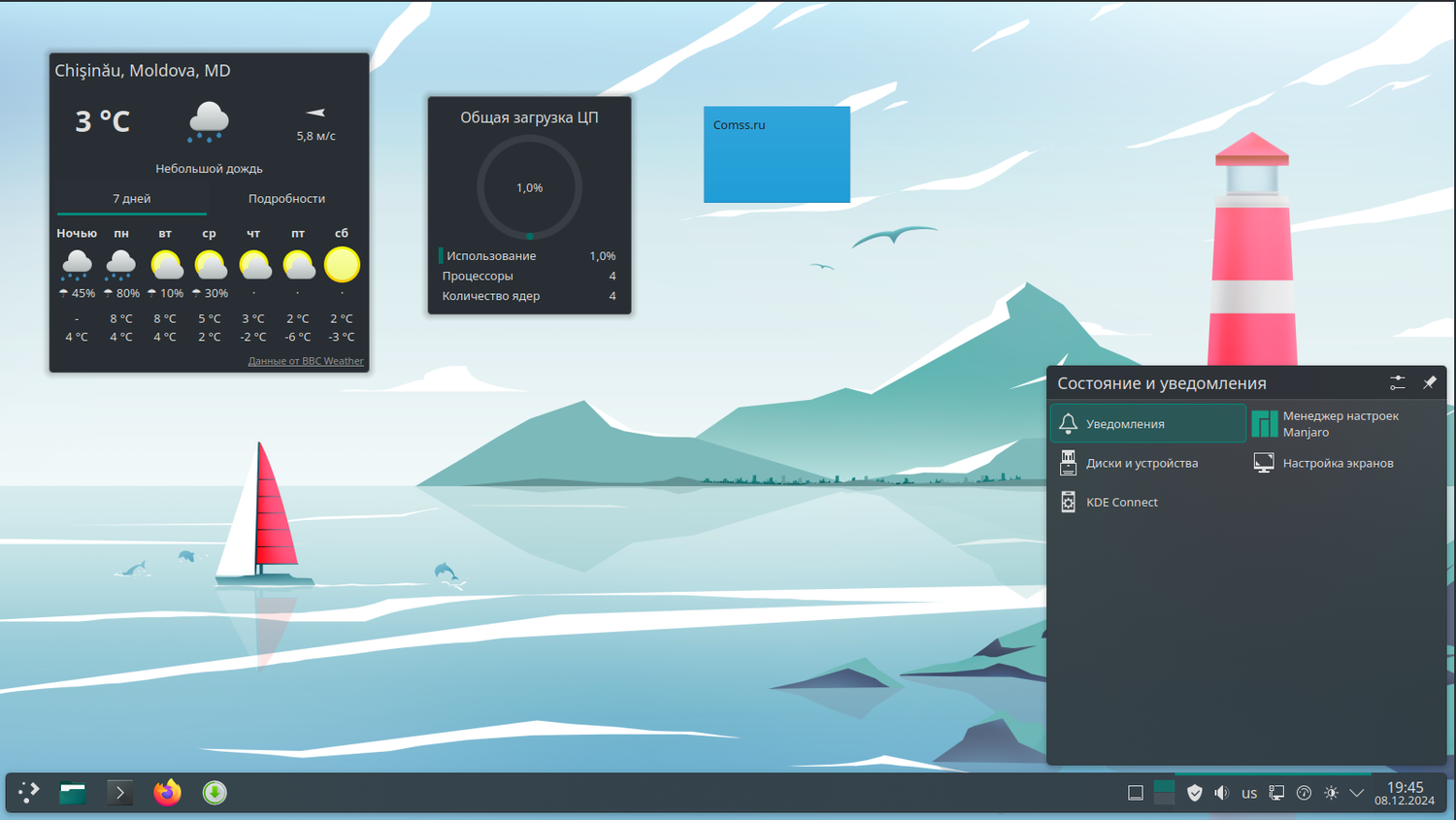The width and height of the screenshot is (1456, 820).
Task: Click the 08.12.2024 date
Action: (1405, 801)
